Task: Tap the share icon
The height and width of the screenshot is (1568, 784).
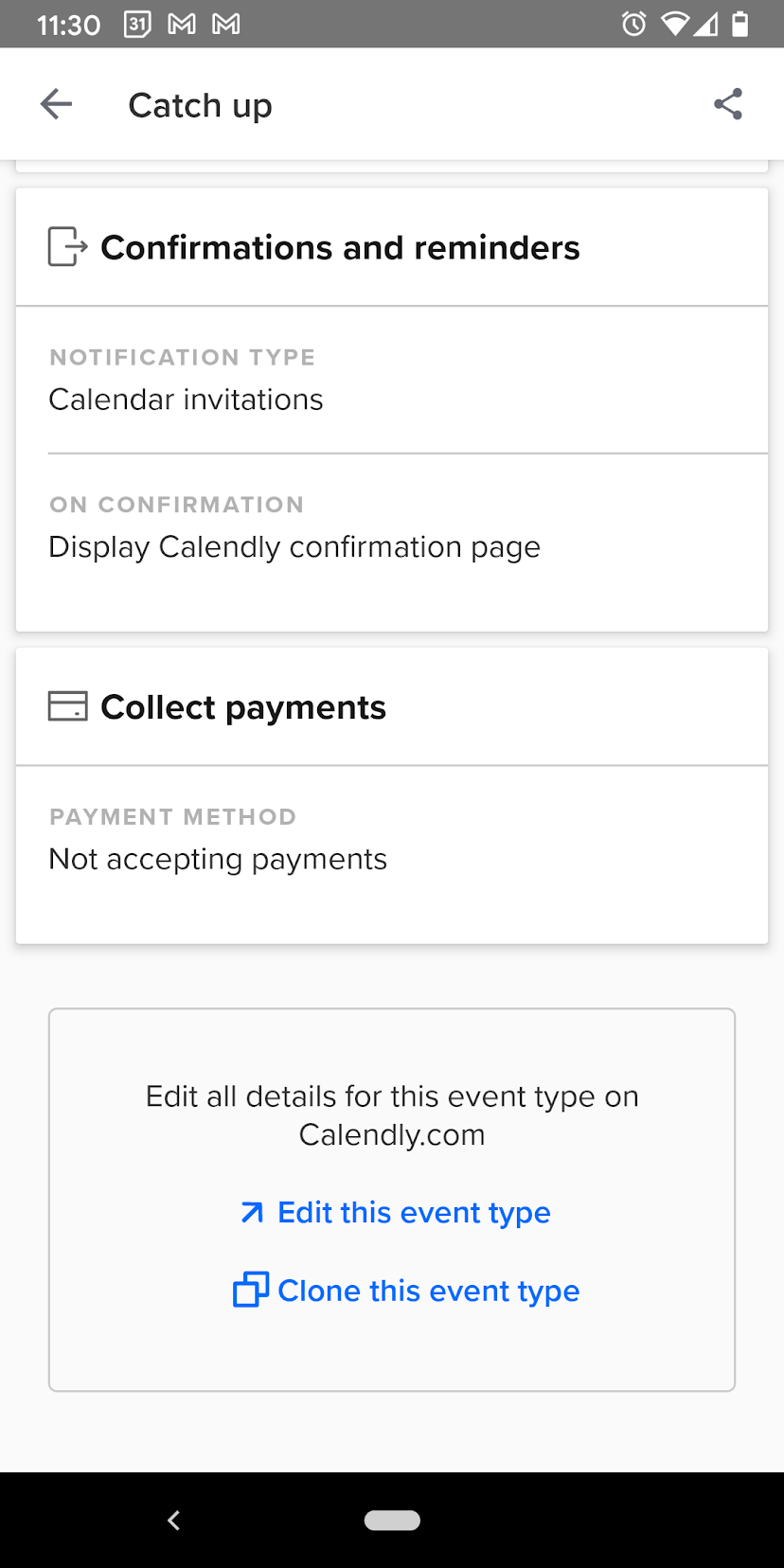Action: (x=728, y=104)
